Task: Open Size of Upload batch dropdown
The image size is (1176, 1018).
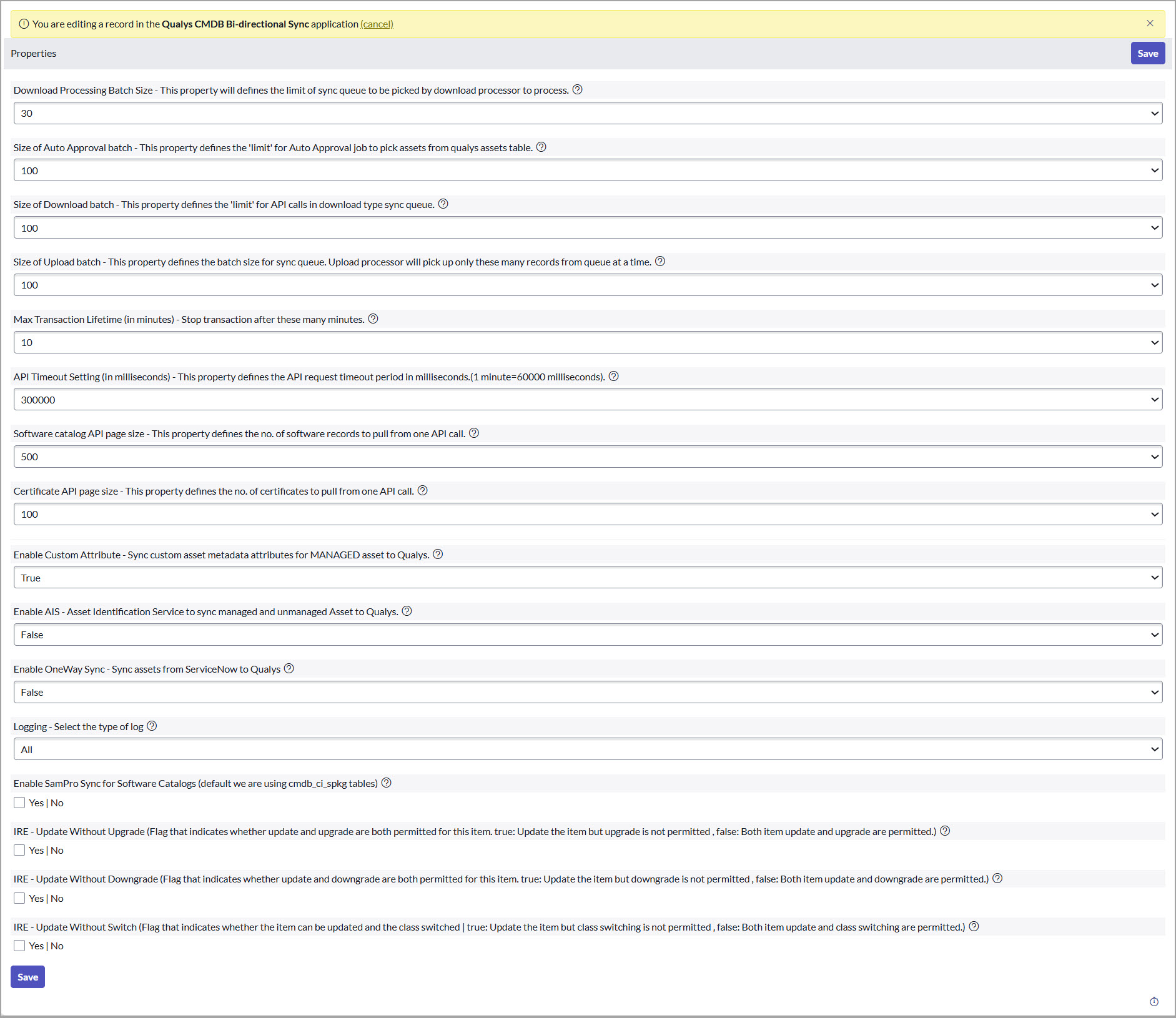Action: point(588,285)
